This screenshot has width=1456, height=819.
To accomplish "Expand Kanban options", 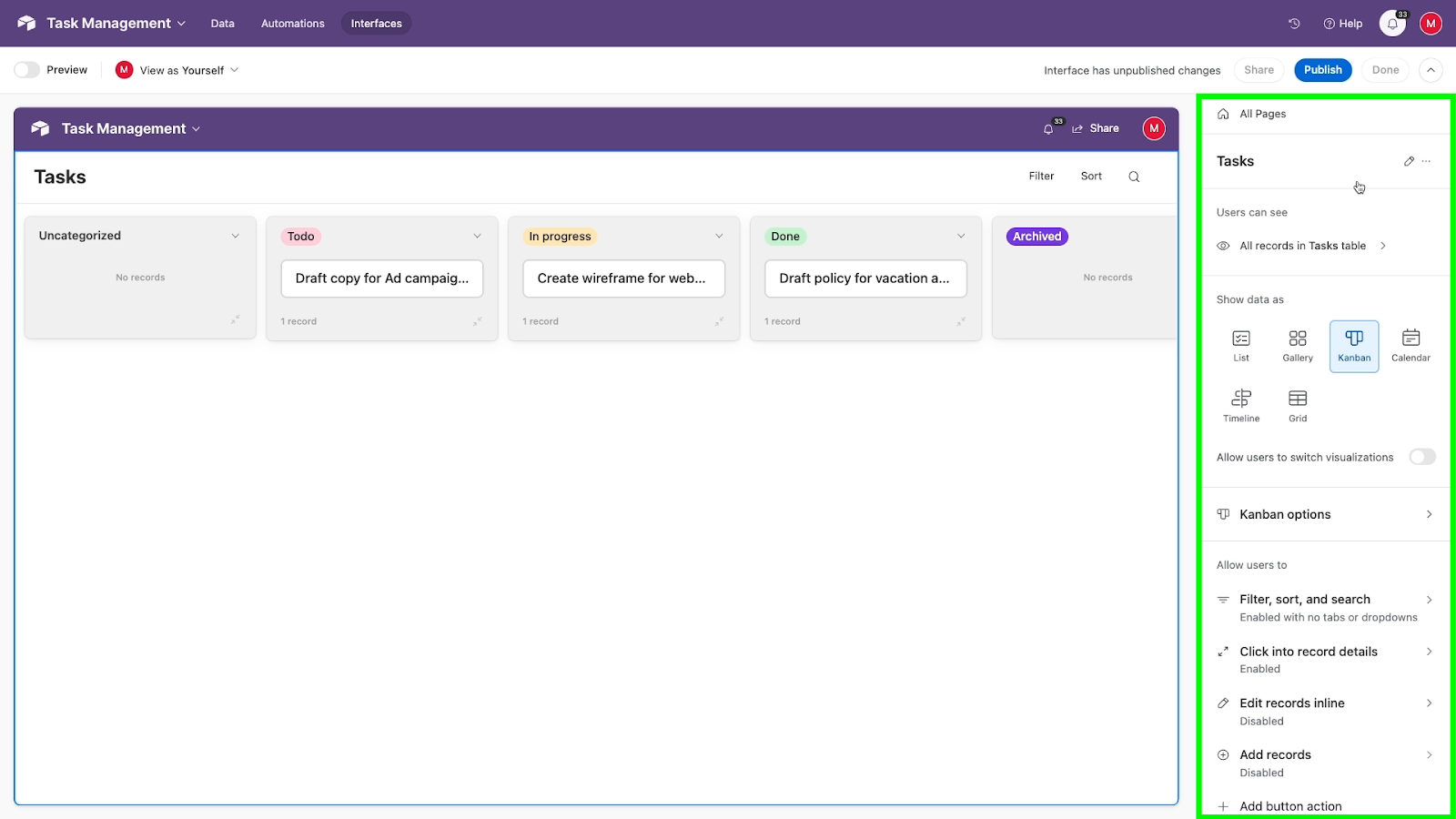I will (x=1326, y=514).
